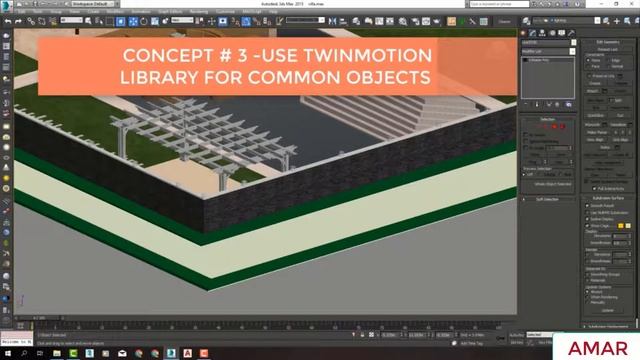Open the Modify command panel tab
The image size is (640, 360).
(533, 33)
